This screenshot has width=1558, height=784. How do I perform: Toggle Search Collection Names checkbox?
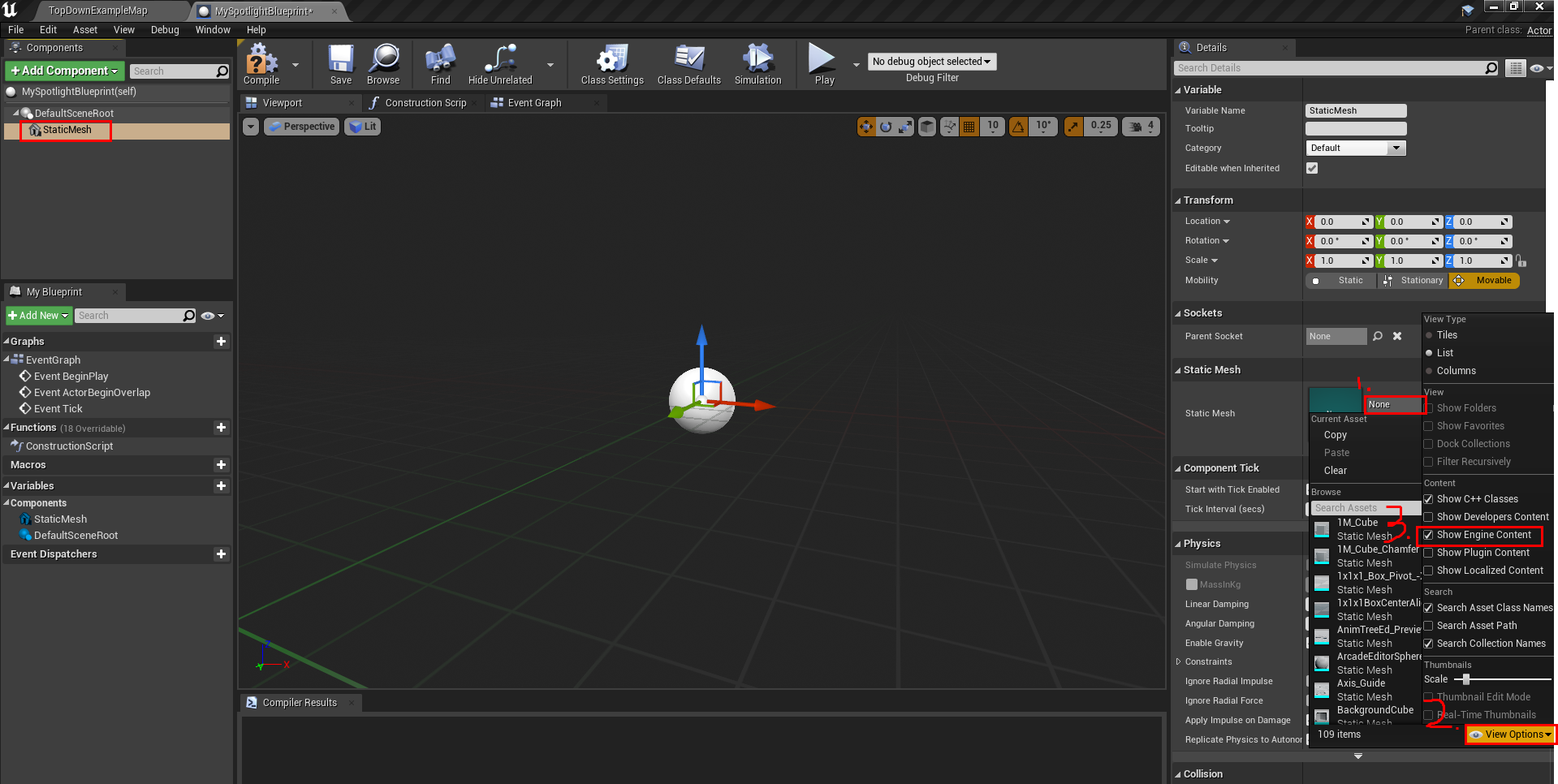[1428, 644]
